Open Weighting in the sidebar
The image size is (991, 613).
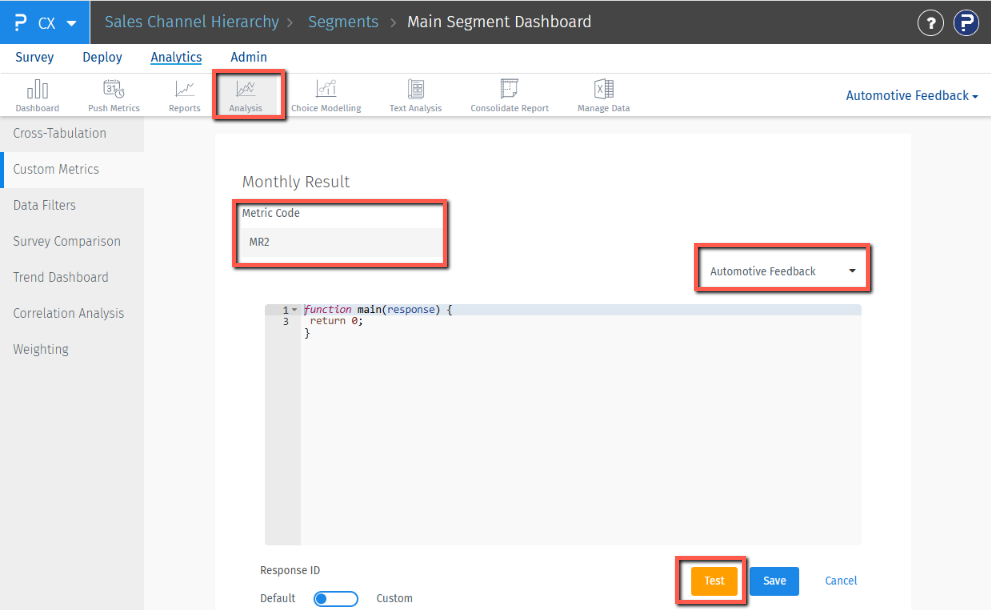click(x=72, y=349)
